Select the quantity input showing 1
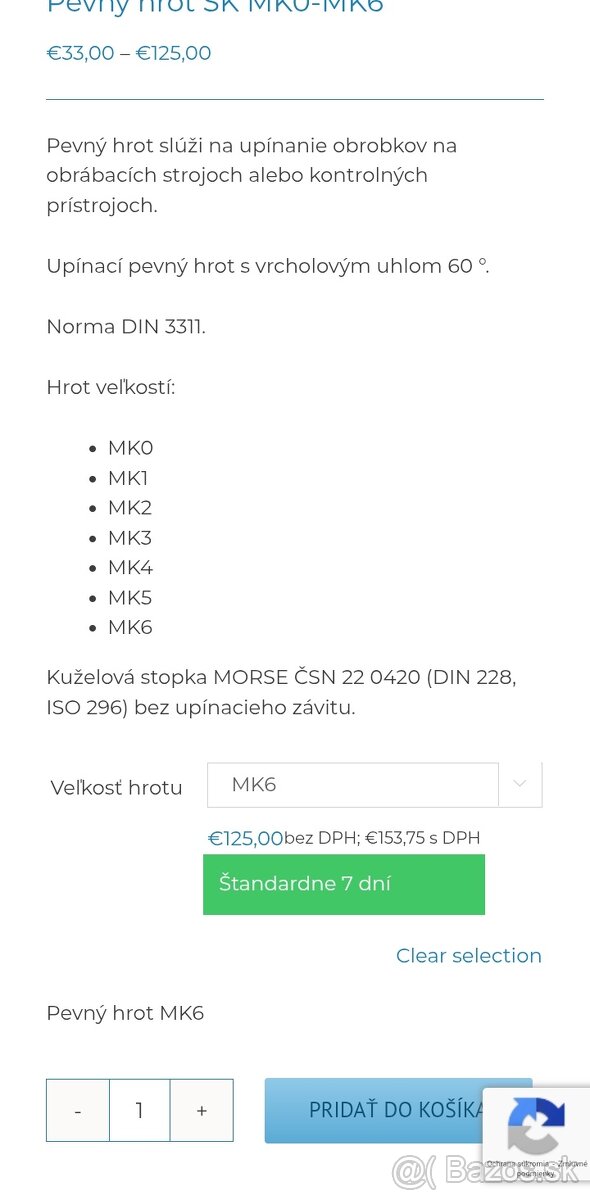This screenshot has height=1200, width=590. pos(139,1110)
